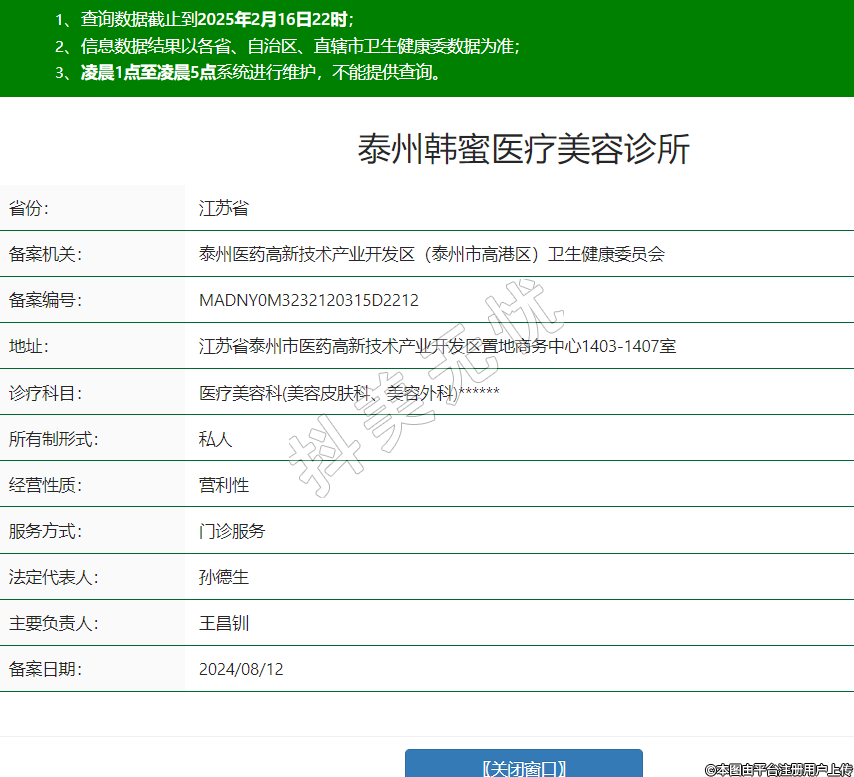Click the query data cutoff date notice
Screen dimensions: 854x777
pos(216,19)
